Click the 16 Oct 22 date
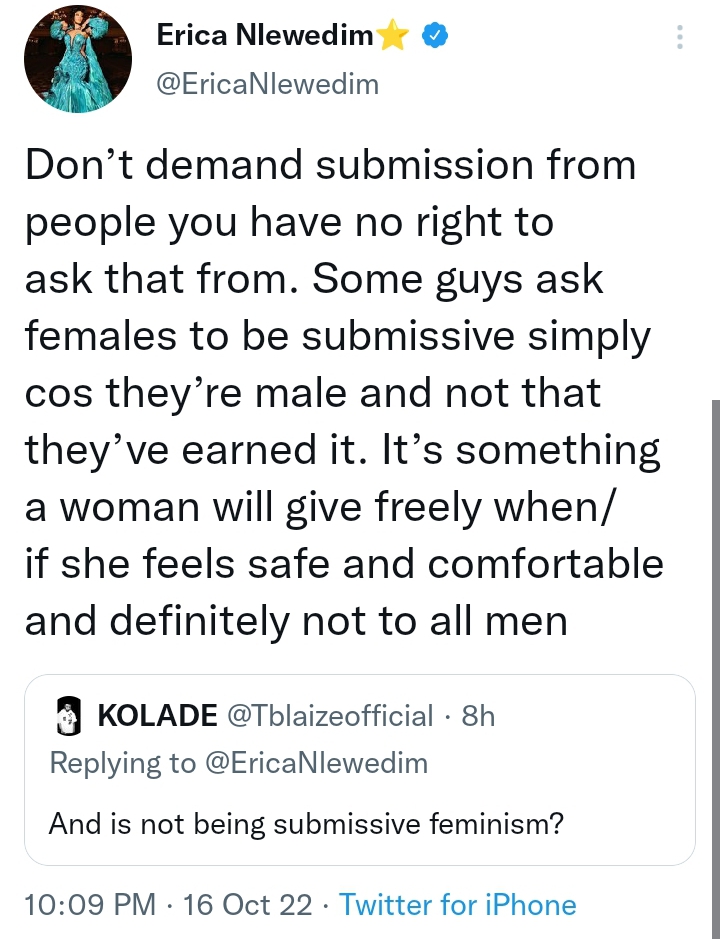Viewport: 720px width, 939px height. (247, 904)
